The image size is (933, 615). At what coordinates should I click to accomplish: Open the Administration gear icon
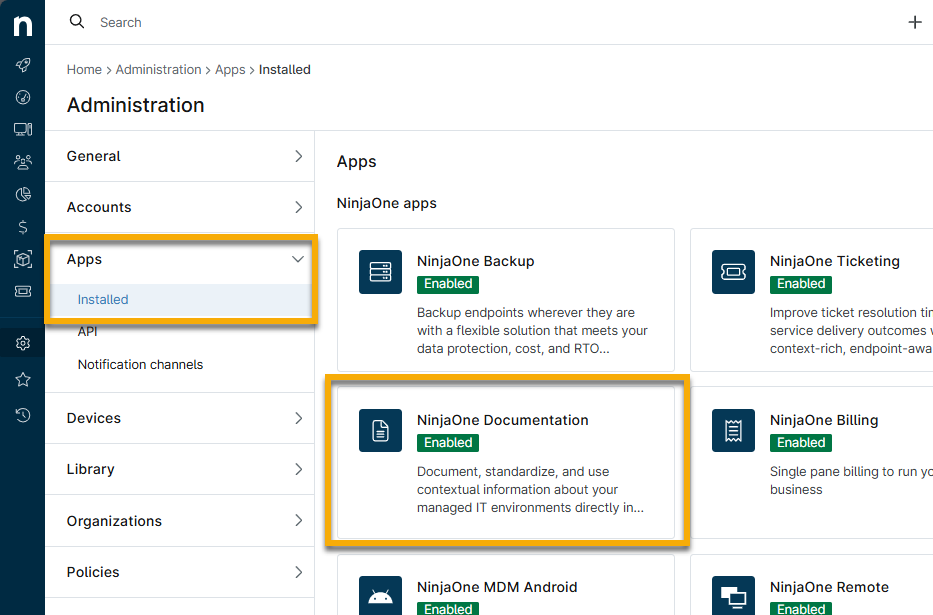point(23,343)
